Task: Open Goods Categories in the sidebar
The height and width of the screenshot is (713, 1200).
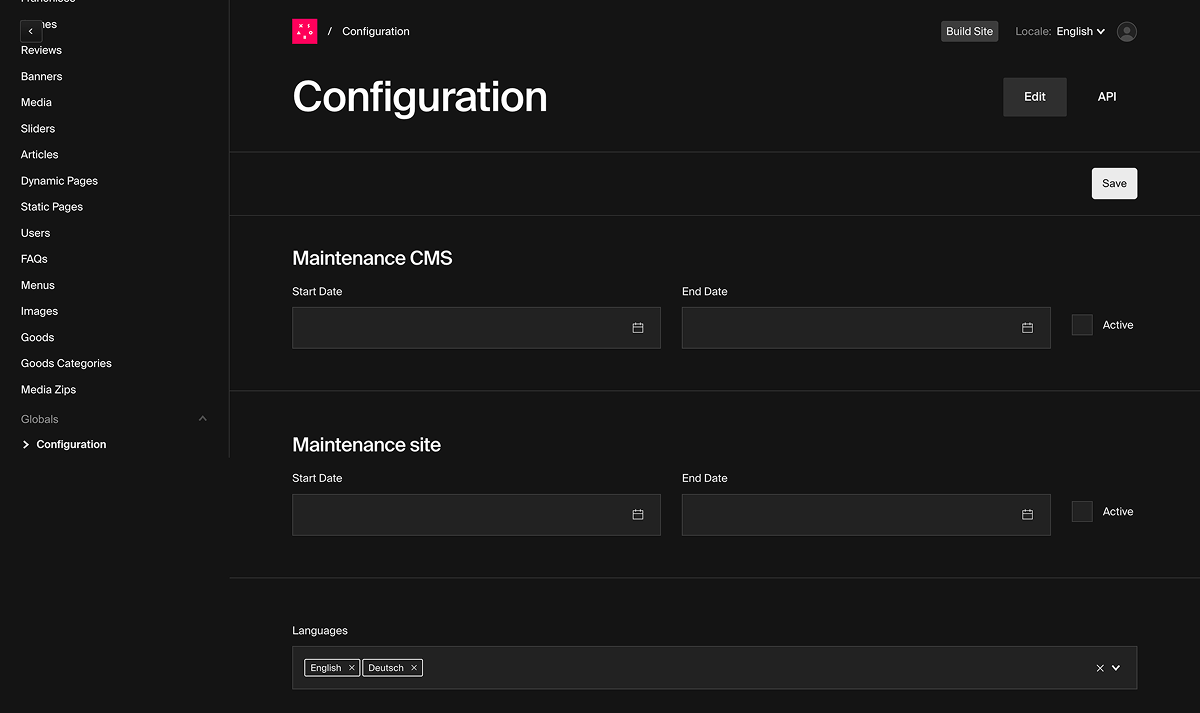Action: (66, 364)
